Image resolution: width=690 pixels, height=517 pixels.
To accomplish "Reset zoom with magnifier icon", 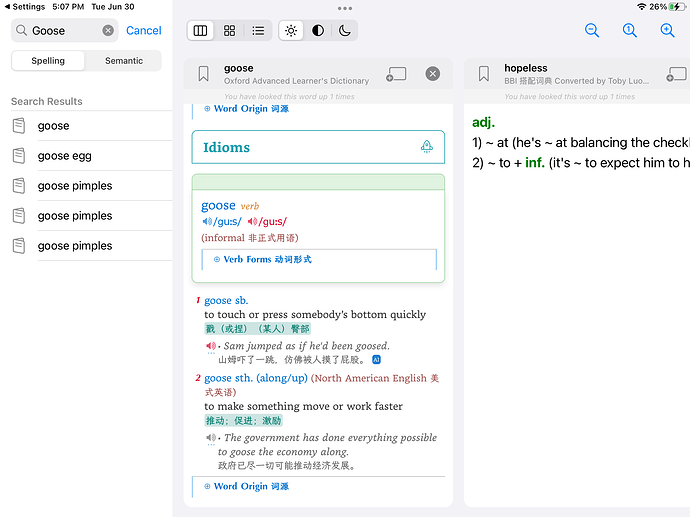I will coord(630,30).
